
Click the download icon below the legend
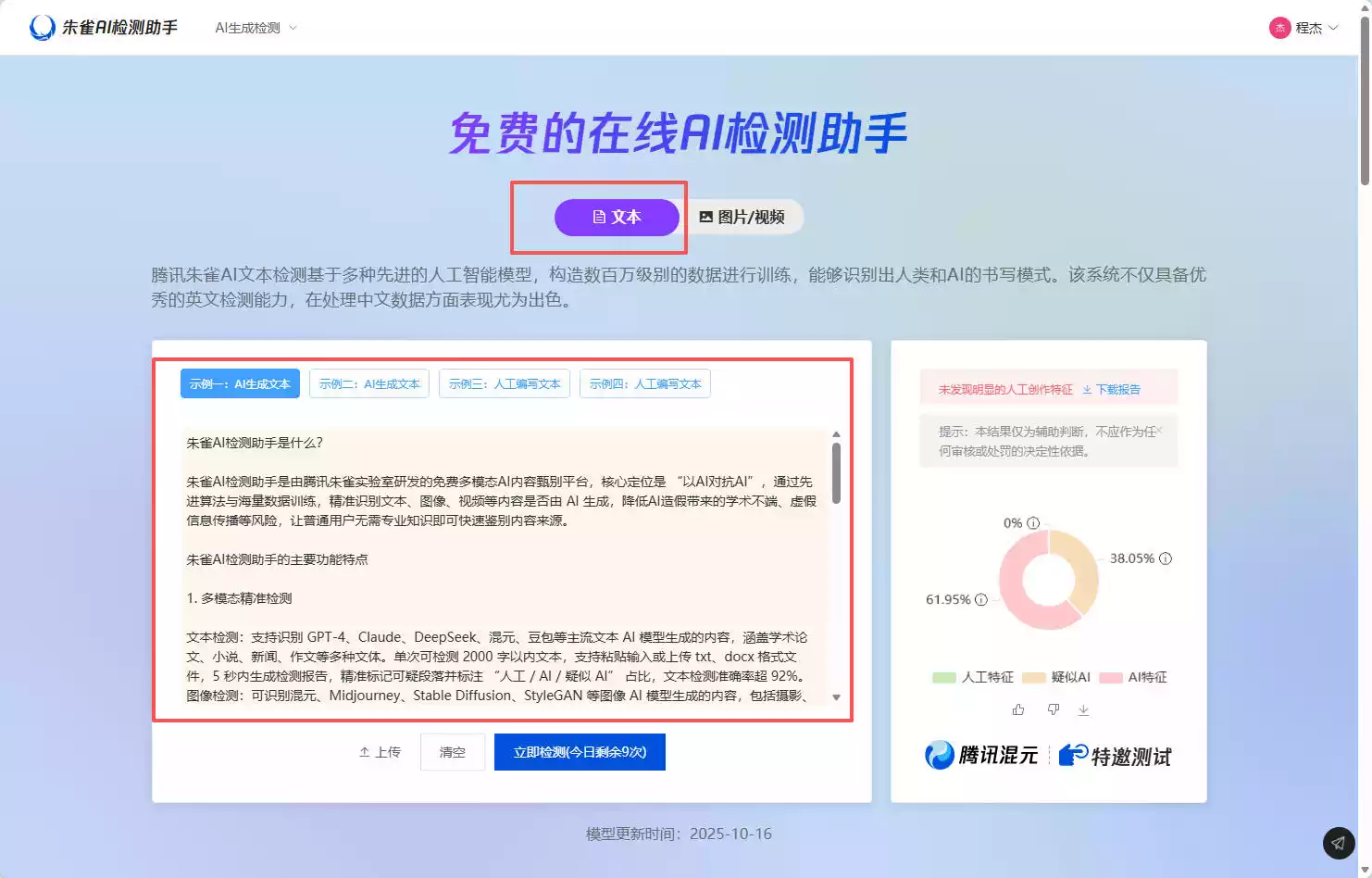(1083, 709)
